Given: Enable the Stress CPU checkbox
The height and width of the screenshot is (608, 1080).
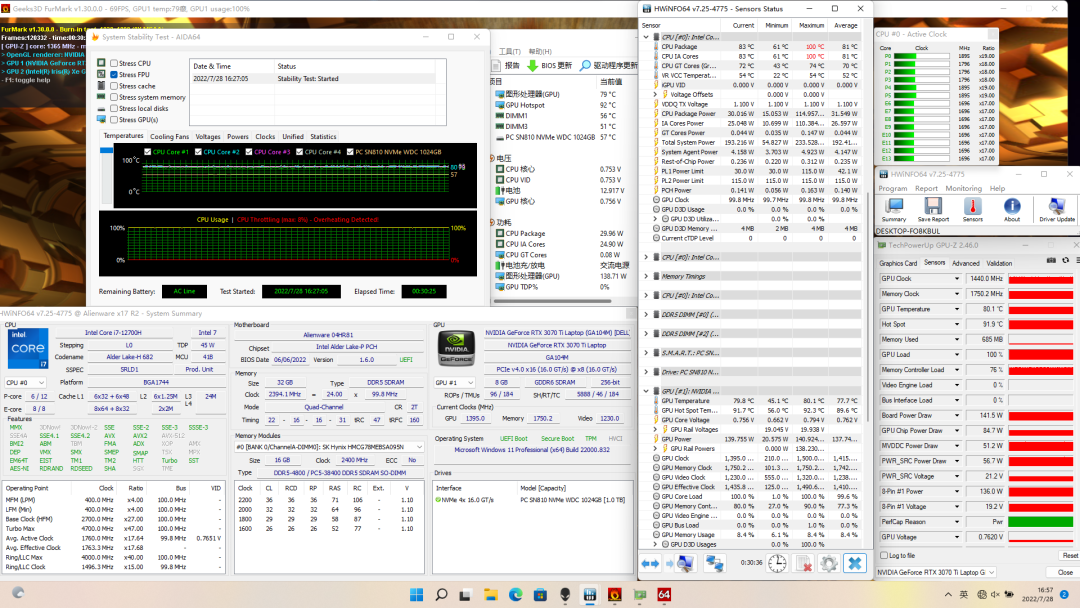Looking at the screenshot, I should pos(114,64).
